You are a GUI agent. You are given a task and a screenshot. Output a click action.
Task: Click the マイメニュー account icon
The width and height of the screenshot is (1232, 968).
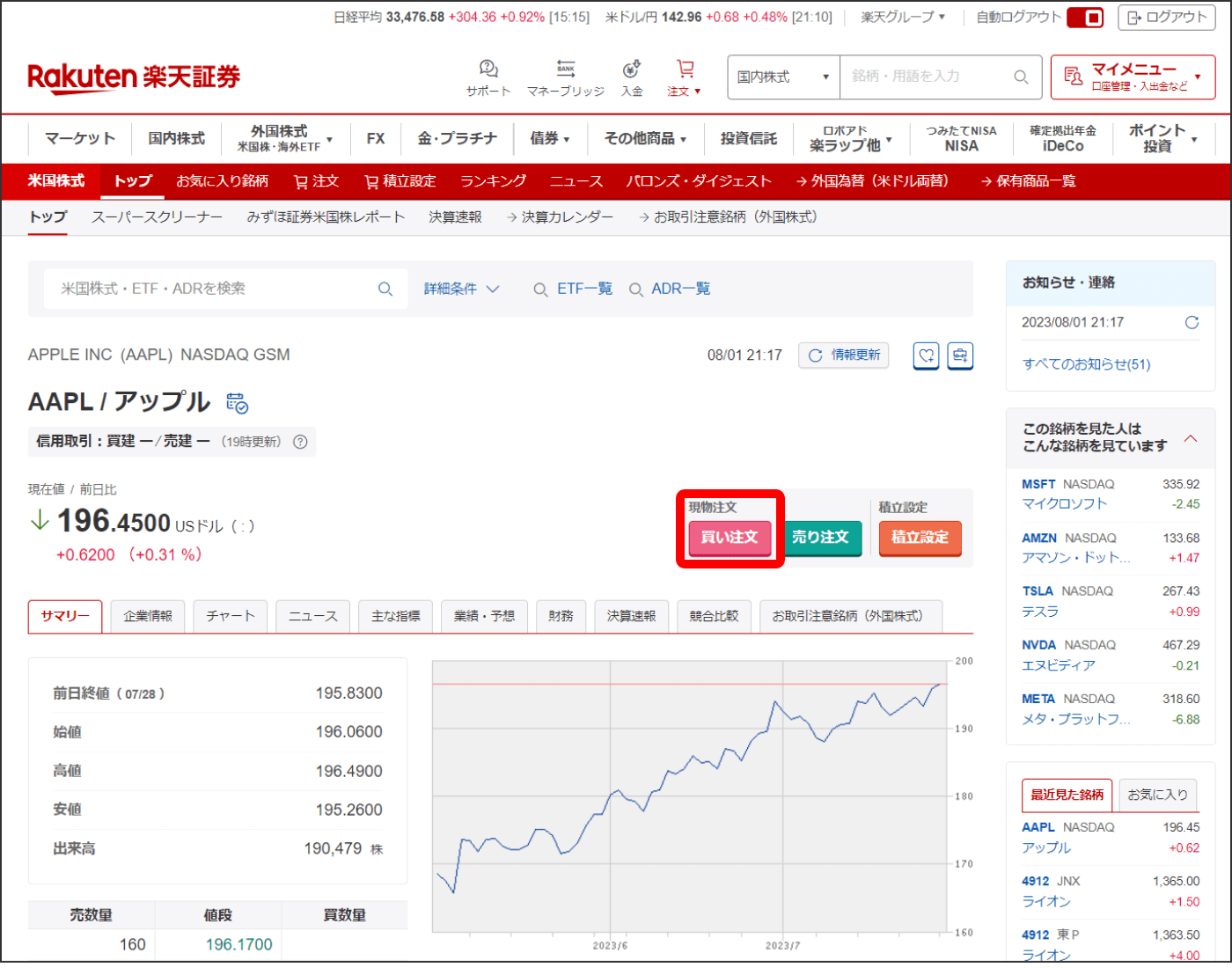tap(1073, 77)
